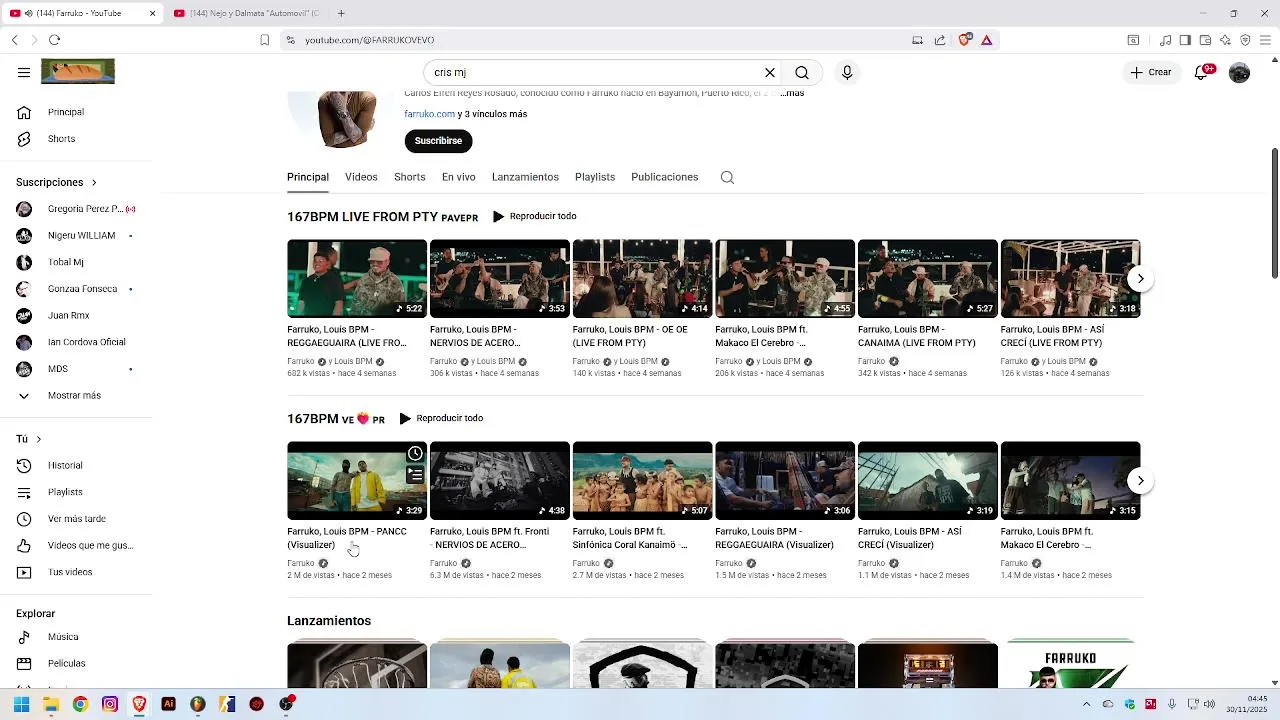Switch to the Videos tab
Image resolution: width=1280 pixels, height=720 pixels.
click(361, 177)
